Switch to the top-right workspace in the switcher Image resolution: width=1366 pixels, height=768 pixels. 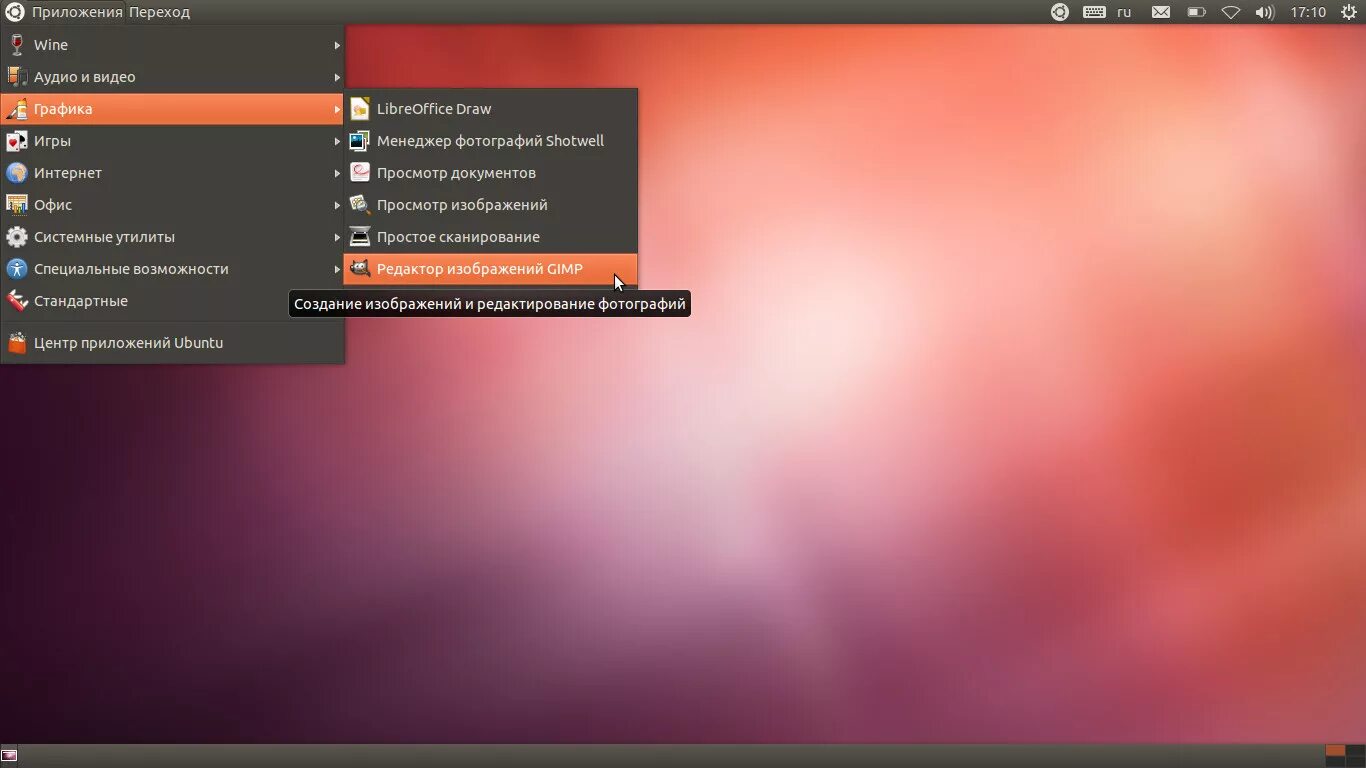pyautogui.click(x=1355, y=750)
